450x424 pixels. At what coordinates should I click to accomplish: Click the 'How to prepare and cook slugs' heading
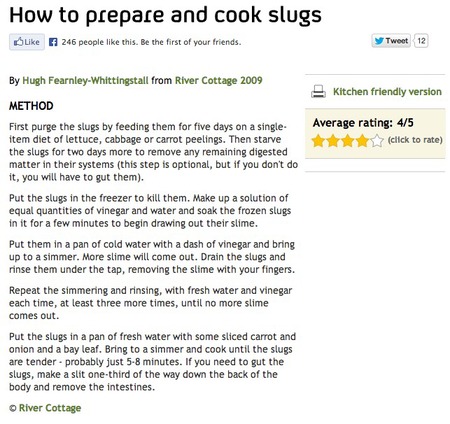tap(165, 15)
